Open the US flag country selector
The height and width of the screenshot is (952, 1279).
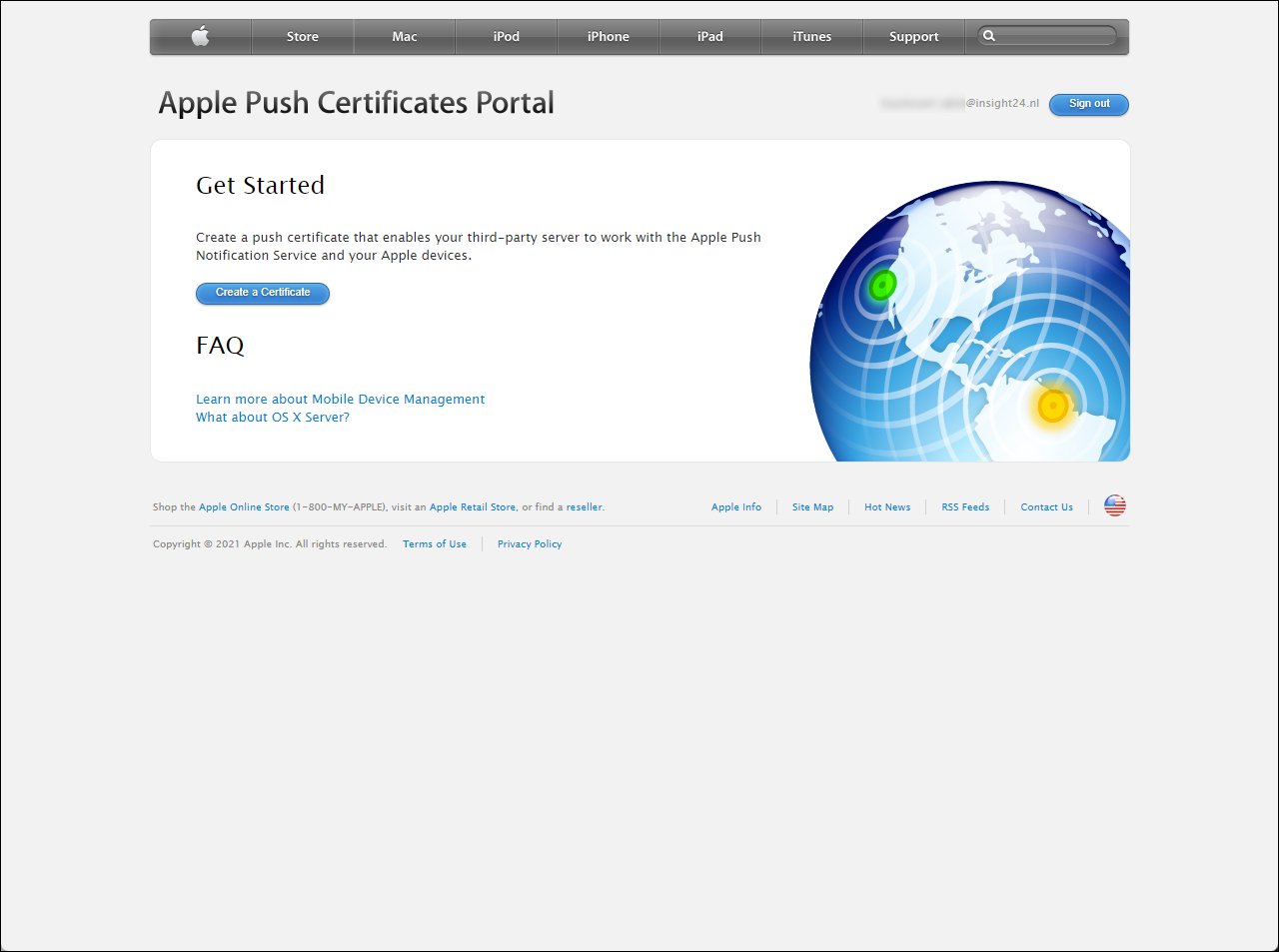1115,505
